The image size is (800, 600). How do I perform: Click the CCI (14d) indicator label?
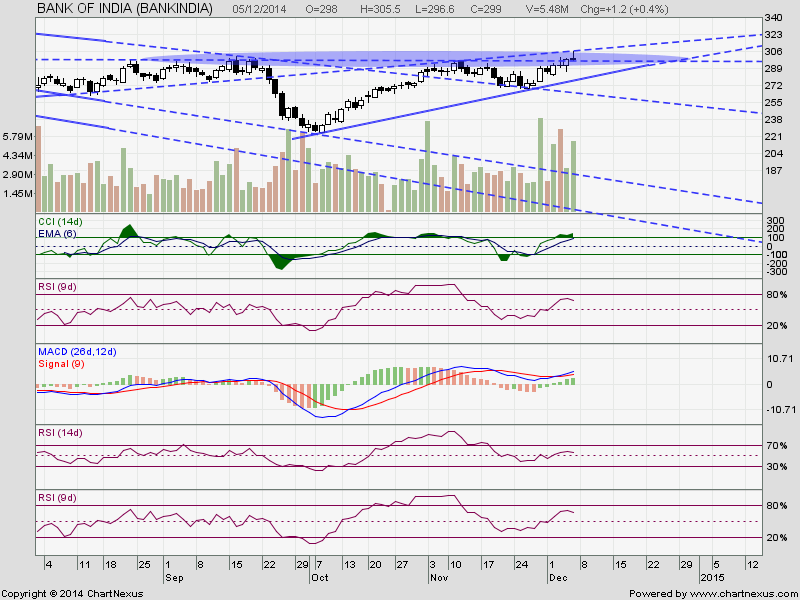(x=60, y=222)
